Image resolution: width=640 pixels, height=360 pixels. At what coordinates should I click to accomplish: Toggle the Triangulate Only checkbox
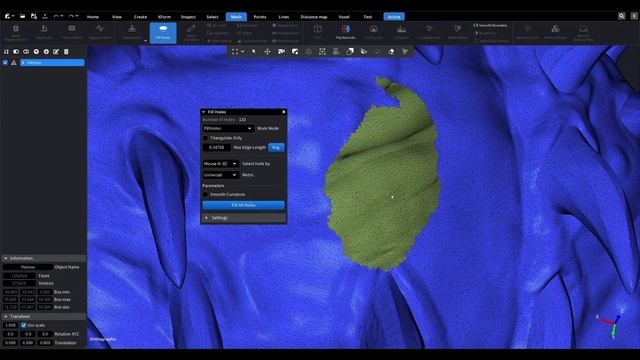coord(206,138)
